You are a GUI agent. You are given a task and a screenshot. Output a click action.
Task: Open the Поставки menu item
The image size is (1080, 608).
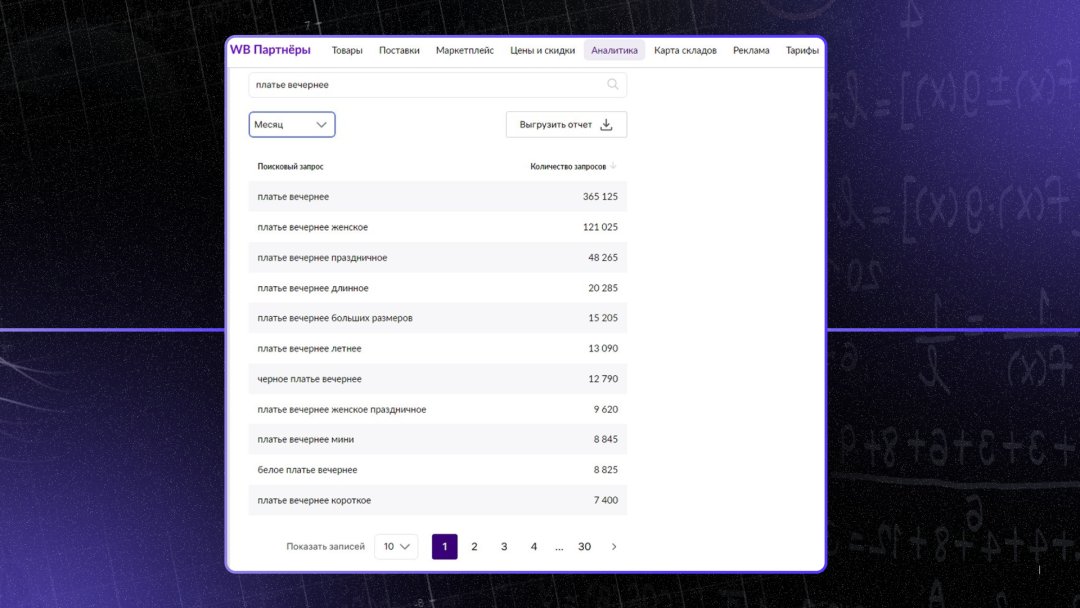(399, 51)
